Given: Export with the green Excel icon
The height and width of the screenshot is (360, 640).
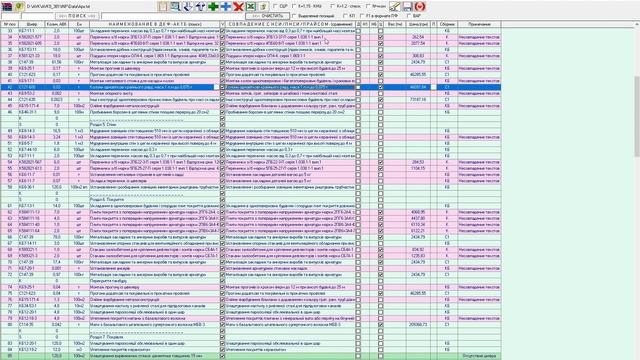Looking at the screenshot, I should pyautogui.click(x=251, y=6).
